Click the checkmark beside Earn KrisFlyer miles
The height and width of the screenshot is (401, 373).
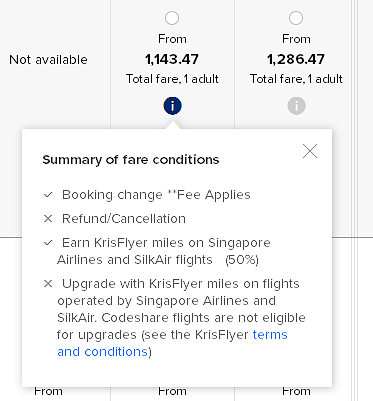48,243
